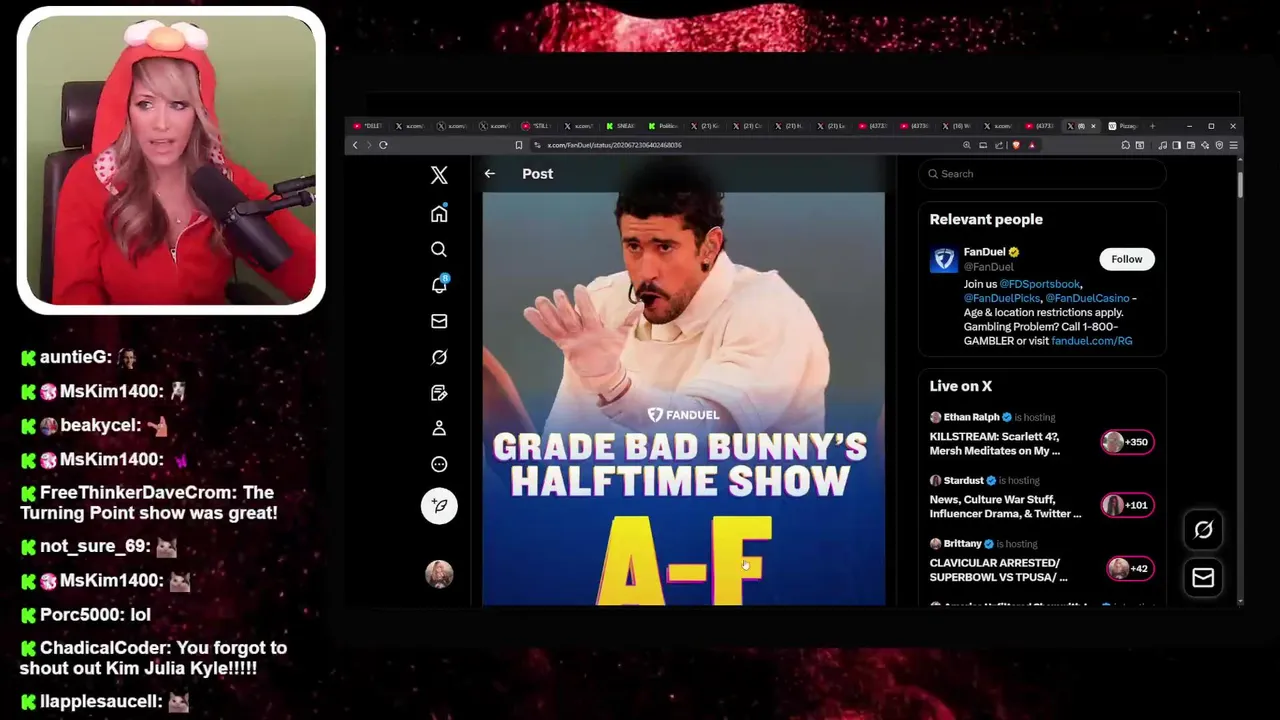Close the active X tab

[1093, 126]
